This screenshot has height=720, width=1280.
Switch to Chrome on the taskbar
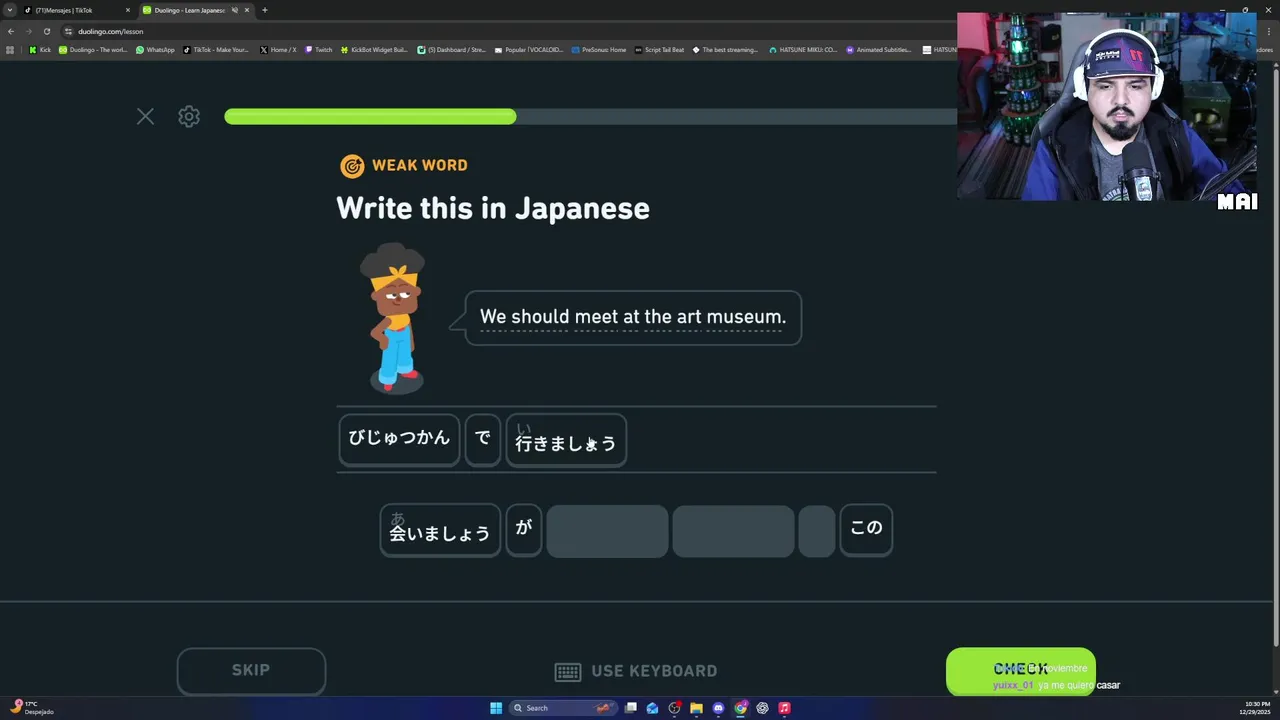click(x=740, y=708)
